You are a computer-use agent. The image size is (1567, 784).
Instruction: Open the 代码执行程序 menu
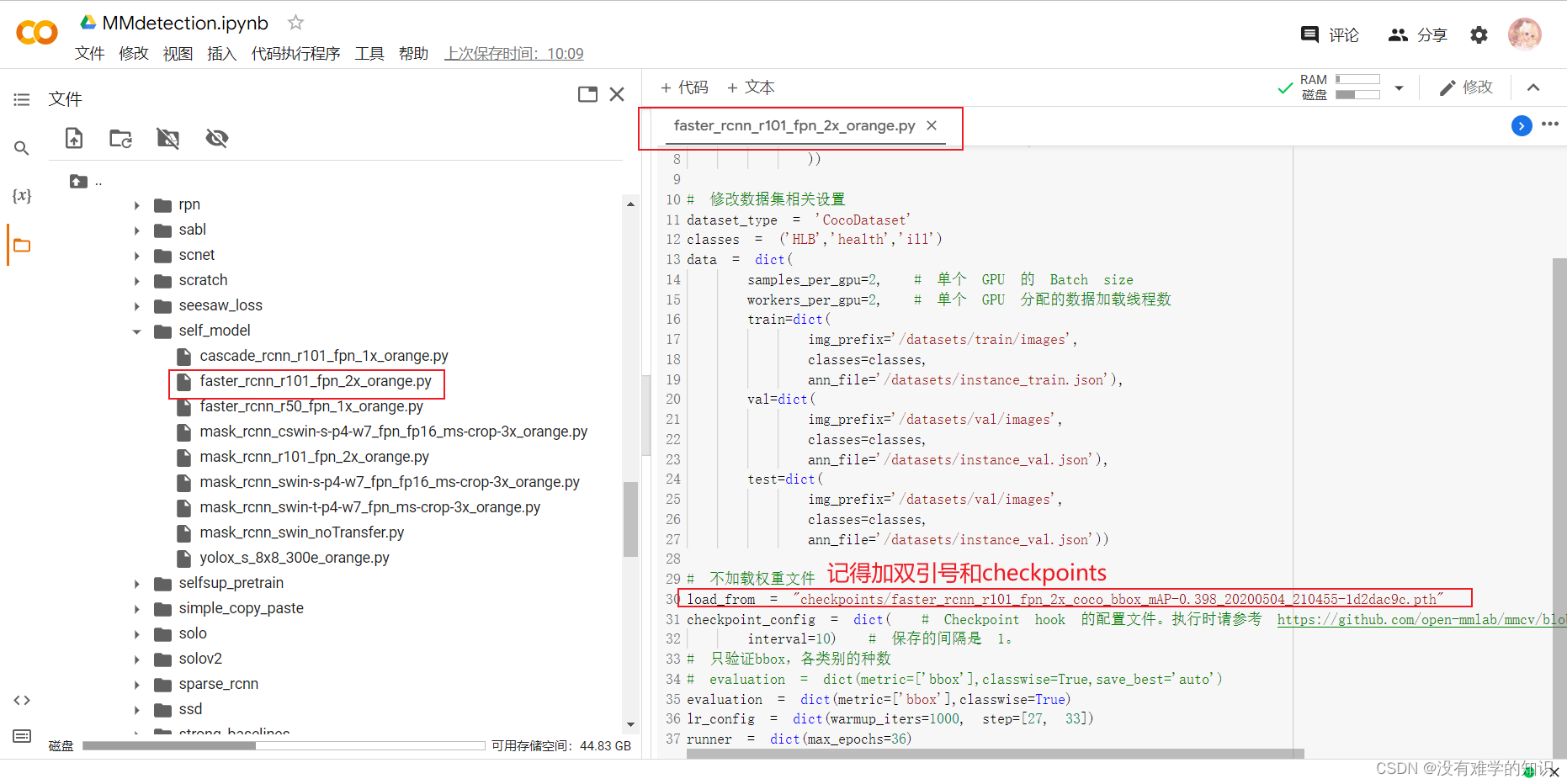295,54
